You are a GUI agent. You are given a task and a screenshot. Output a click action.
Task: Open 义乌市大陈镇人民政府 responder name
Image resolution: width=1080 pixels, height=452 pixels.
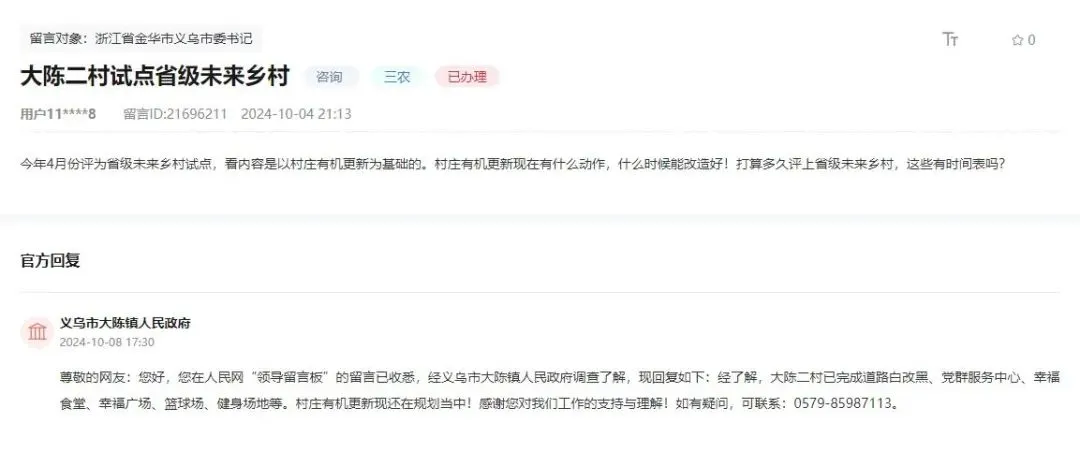125,323
